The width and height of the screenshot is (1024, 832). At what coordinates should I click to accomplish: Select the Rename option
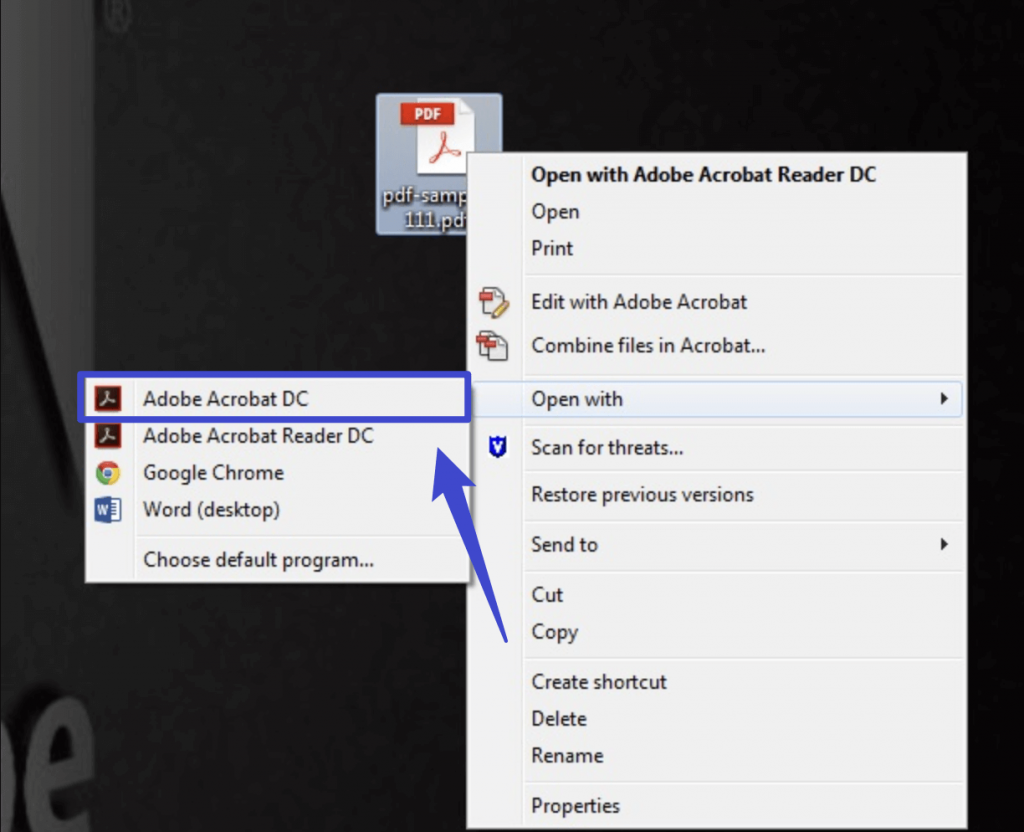[567, 755]
